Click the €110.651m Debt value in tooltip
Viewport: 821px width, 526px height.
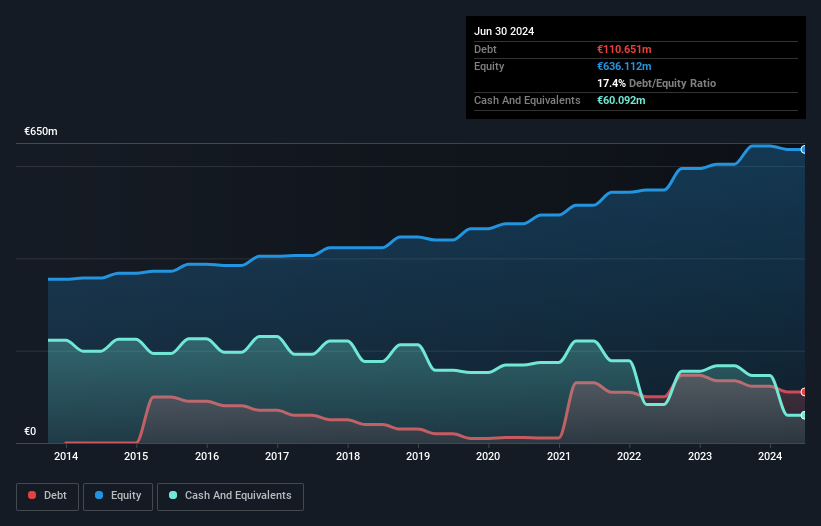click(624, 49)
